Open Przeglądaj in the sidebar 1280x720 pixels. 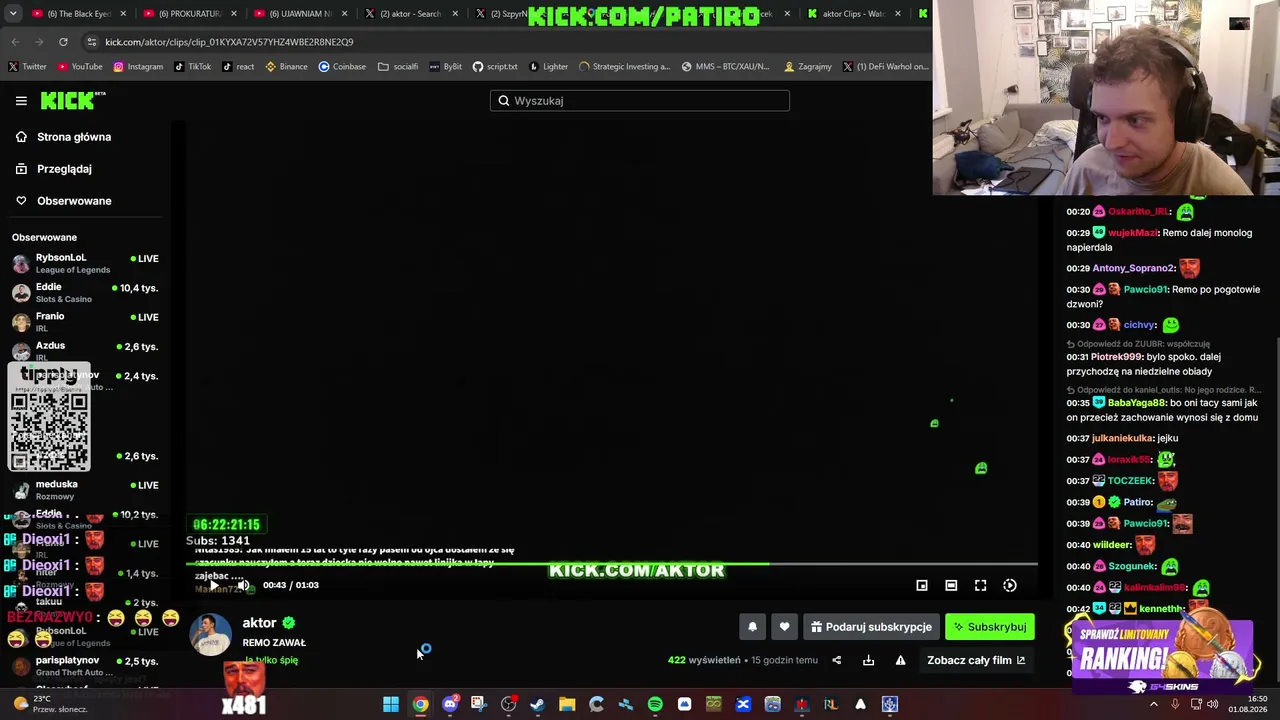coord(85,169)
